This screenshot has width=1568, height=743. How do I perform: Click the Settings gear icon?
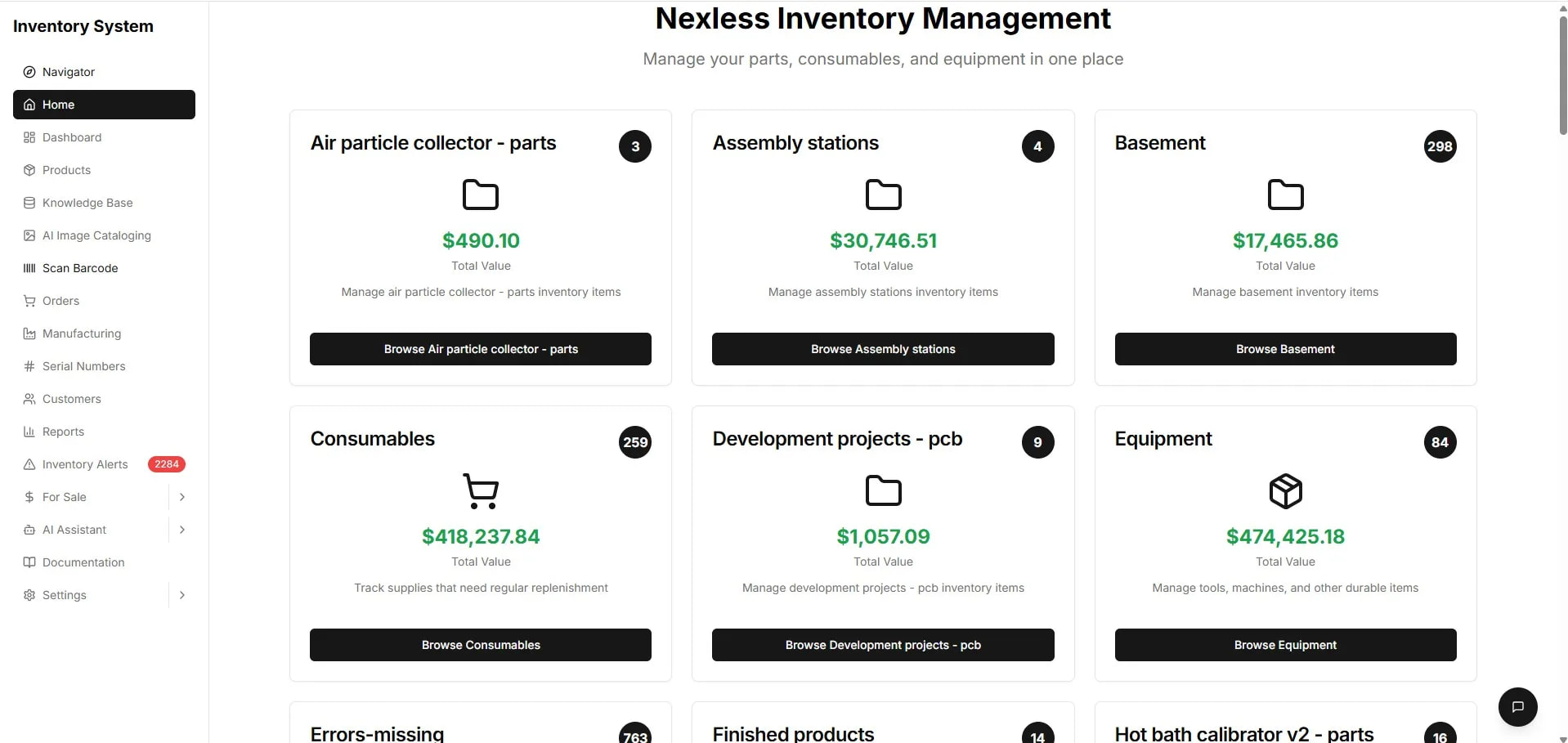[29, 595]
